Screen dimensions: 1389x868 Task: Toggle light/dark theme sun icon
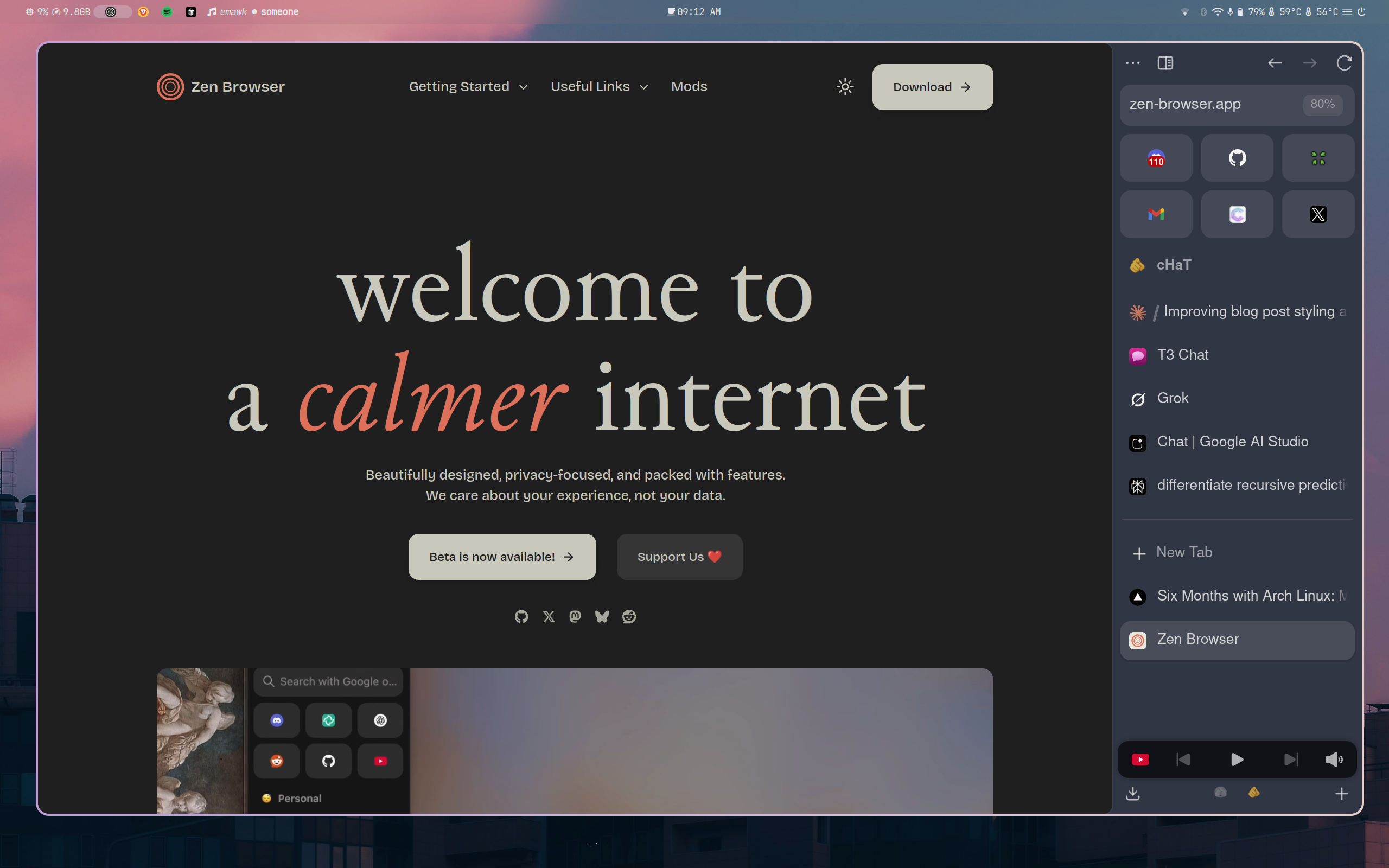pos(845,87)
